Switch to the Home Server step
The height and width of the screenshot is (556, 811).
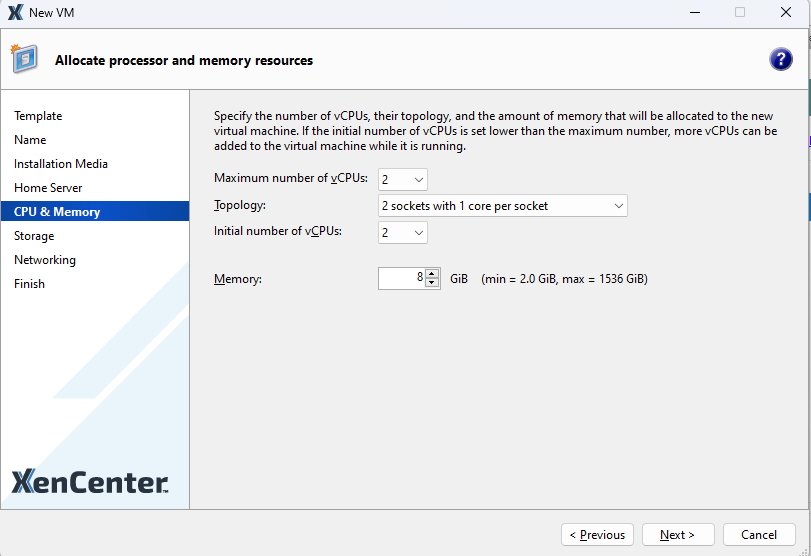tap(48, 188)
